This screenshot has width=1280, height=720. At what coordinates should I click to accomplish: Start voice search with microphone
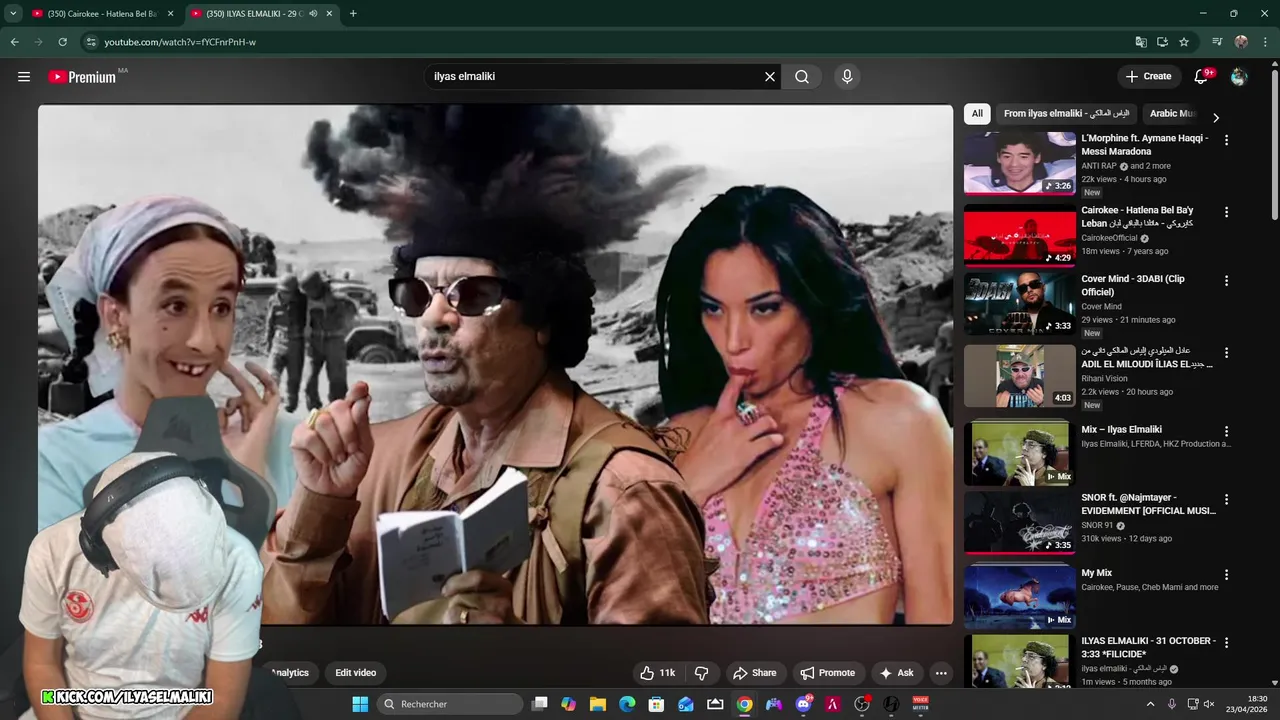(x=847, y=76)
